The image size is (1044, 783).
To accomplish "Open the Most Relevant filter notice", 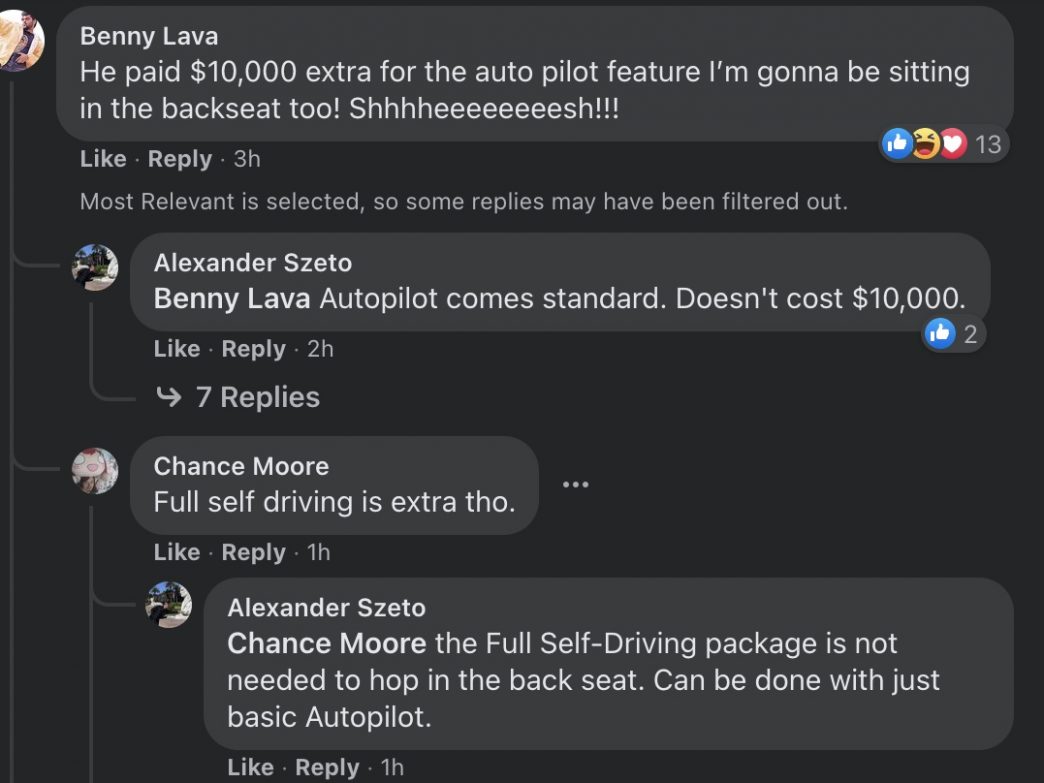I will [x=464, y=201].
